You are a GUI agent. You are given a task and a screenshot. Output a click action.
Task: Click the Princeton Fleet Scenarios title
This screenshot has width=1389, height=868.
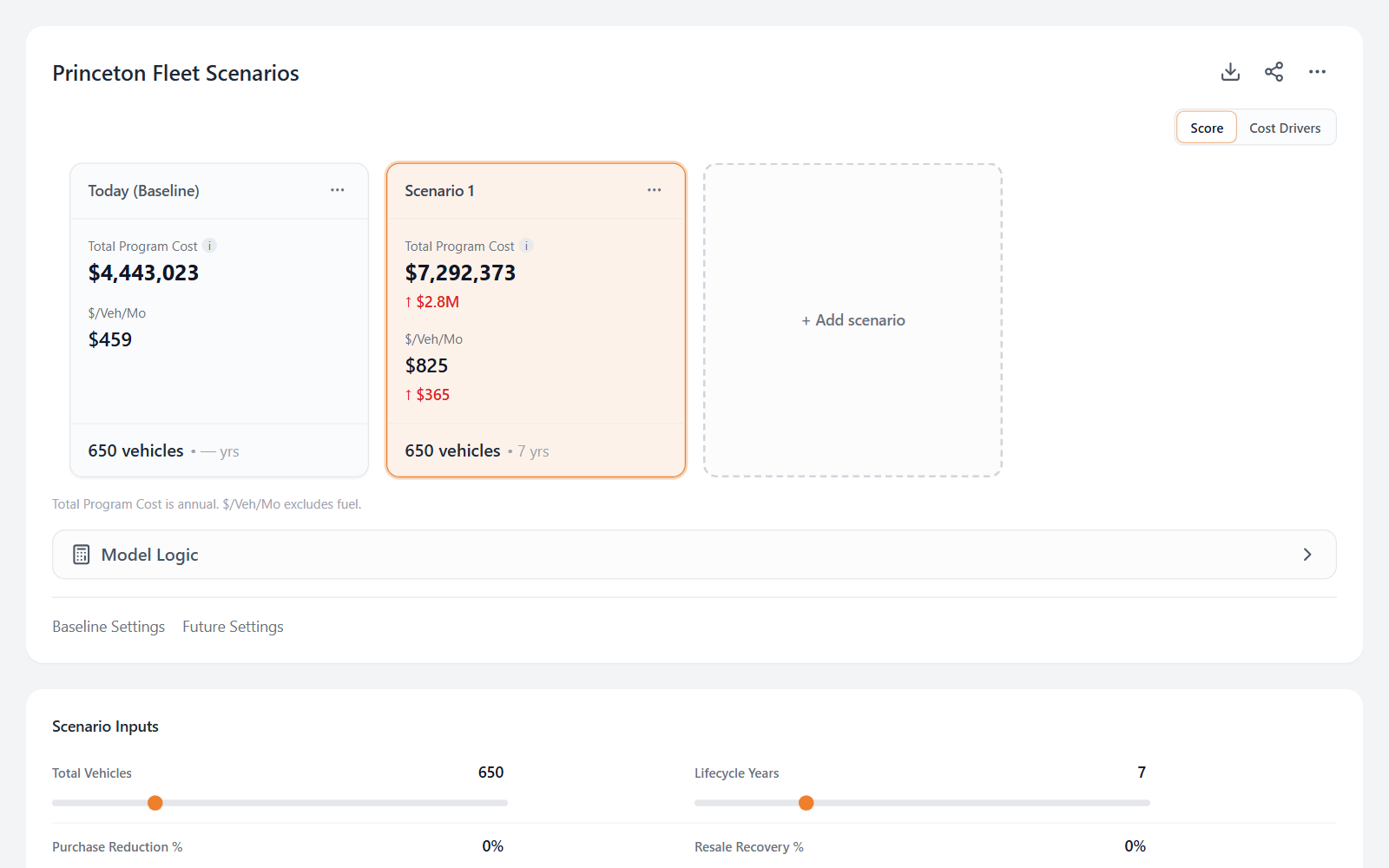(x=175, y=73)
